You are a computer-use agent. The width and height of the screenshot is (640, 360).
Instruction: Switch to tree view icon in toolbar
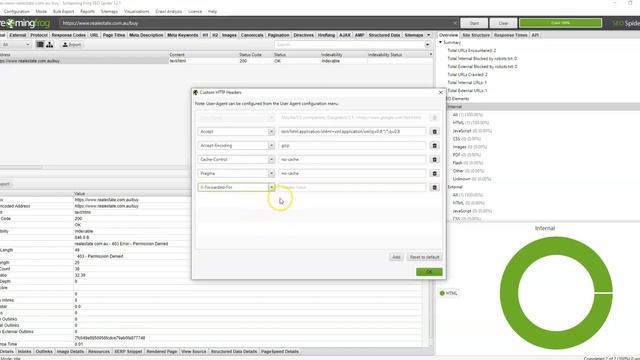tap(49, 44)
